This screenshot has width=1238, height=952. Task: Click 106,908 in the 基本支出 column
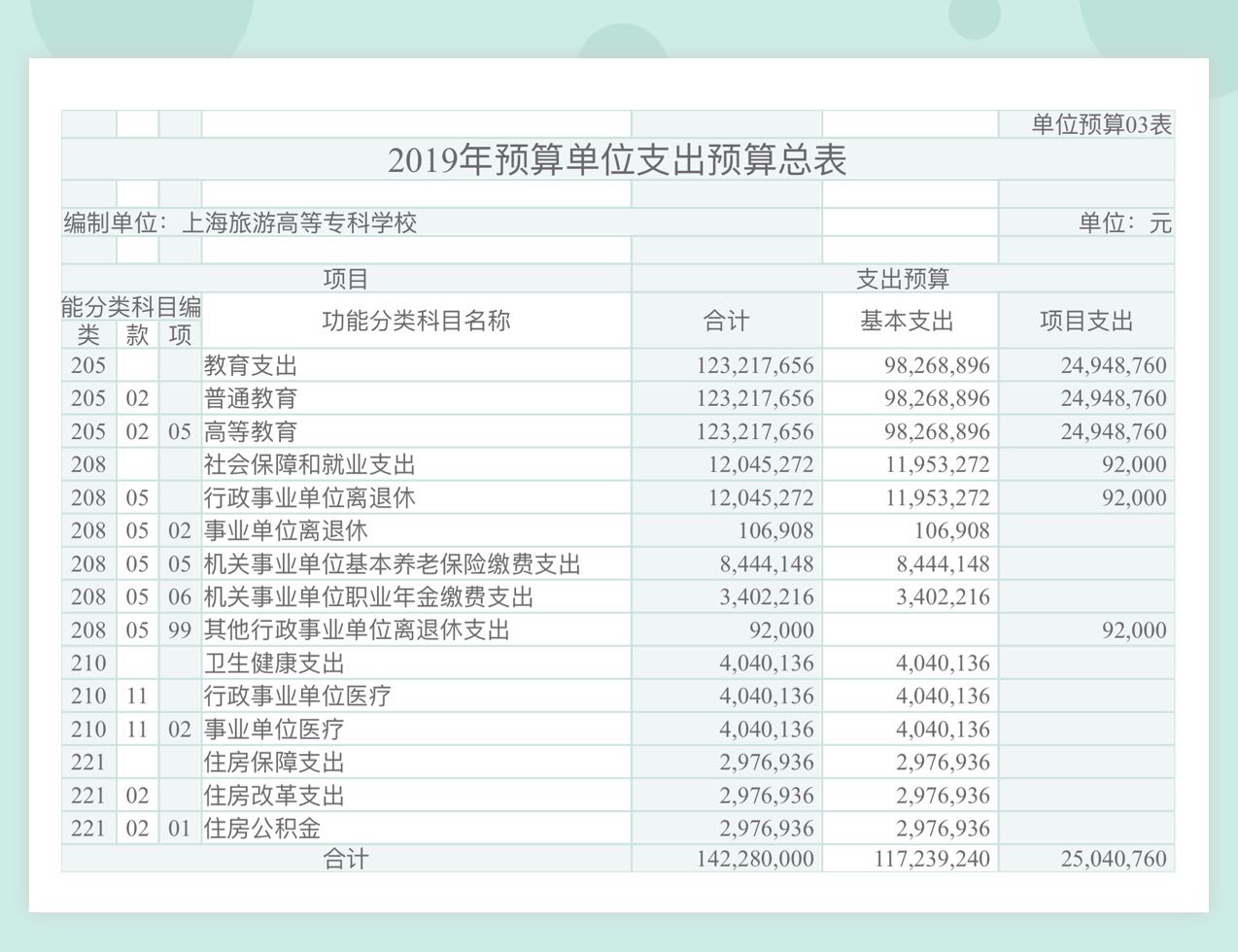(952, 531)
